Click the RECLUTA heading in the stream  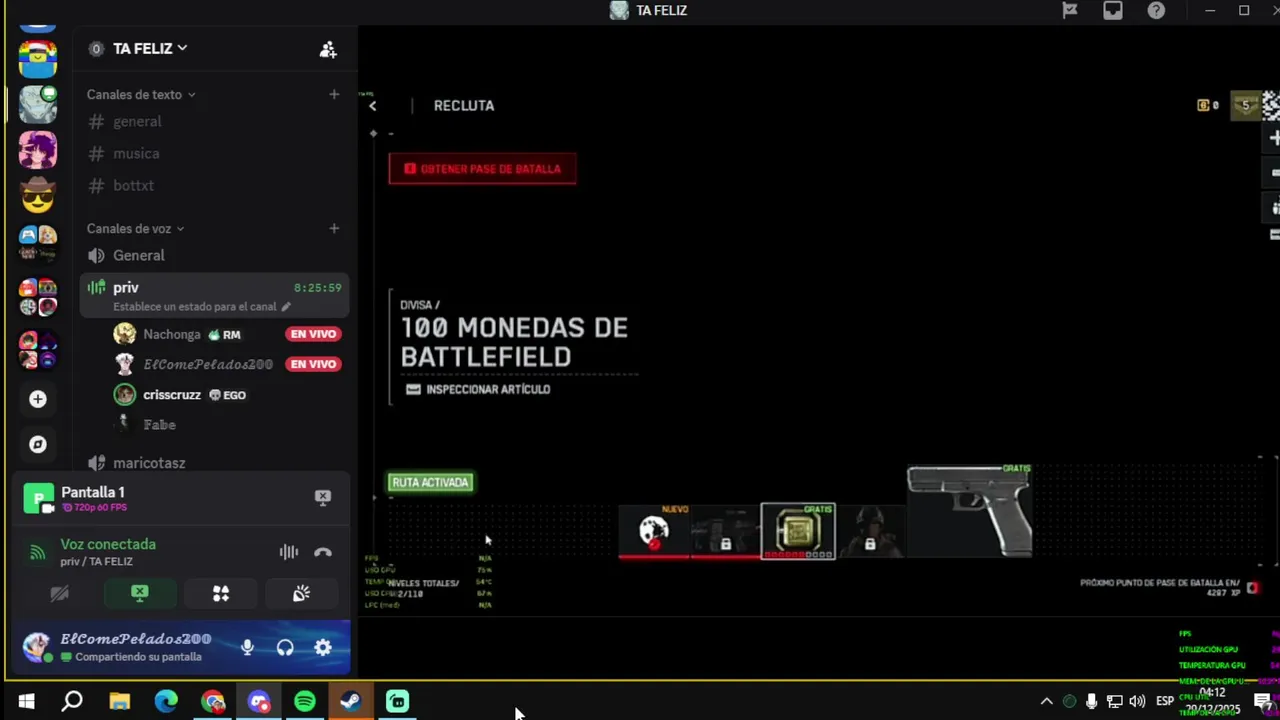pos(464,105)
